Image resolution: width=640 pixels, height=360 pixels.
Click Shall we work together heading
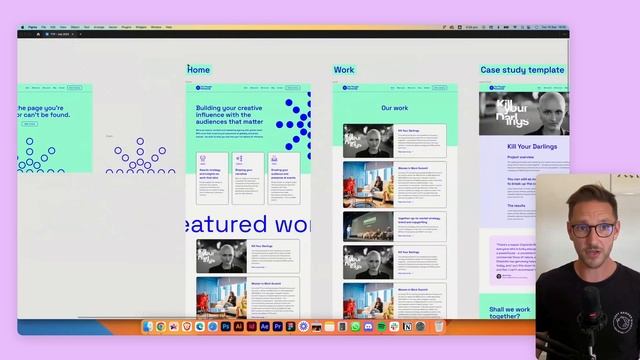tap(509, 313)
